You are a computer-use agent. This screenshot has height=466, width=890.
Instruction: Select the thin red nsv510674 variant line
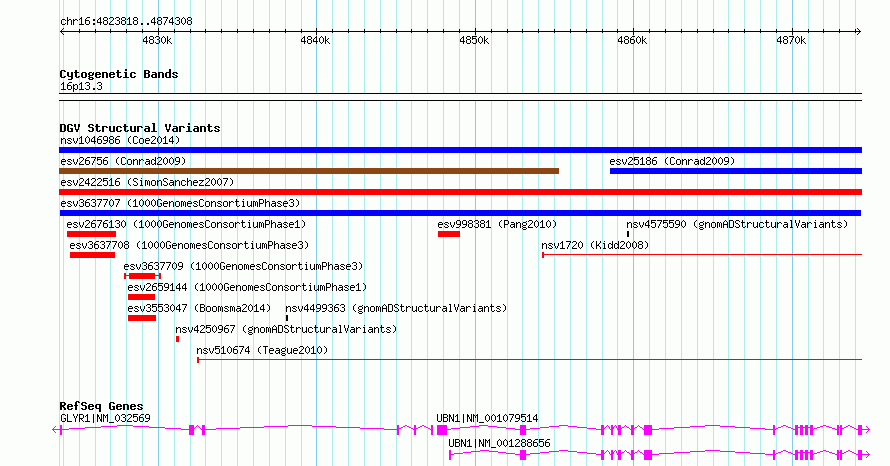[x=530, y=360]
